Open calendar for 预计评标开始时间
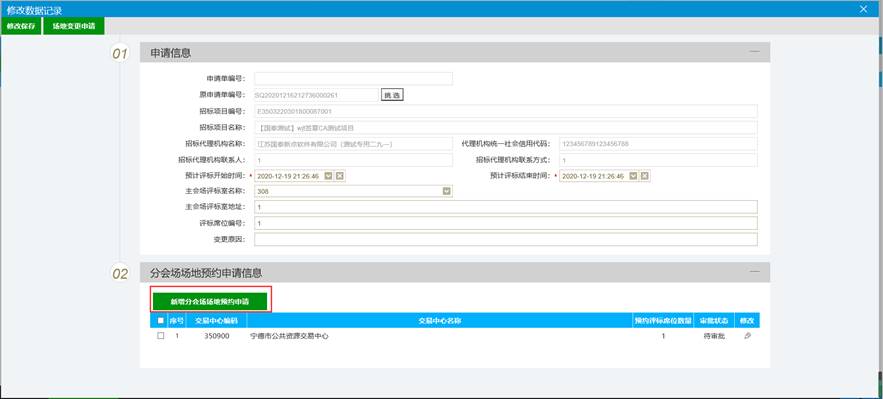 click(x=329, y=176)
